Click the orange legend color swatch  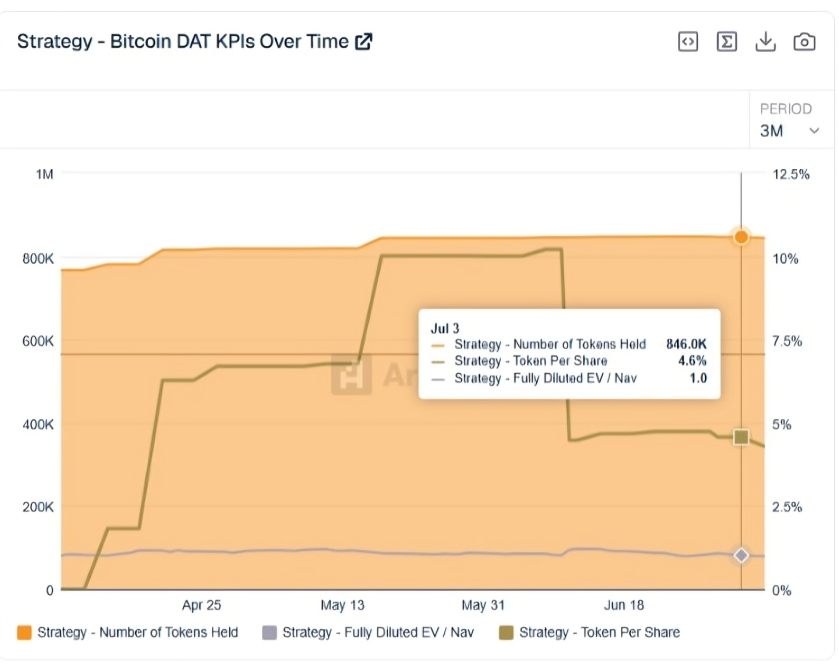coord(25,633)
